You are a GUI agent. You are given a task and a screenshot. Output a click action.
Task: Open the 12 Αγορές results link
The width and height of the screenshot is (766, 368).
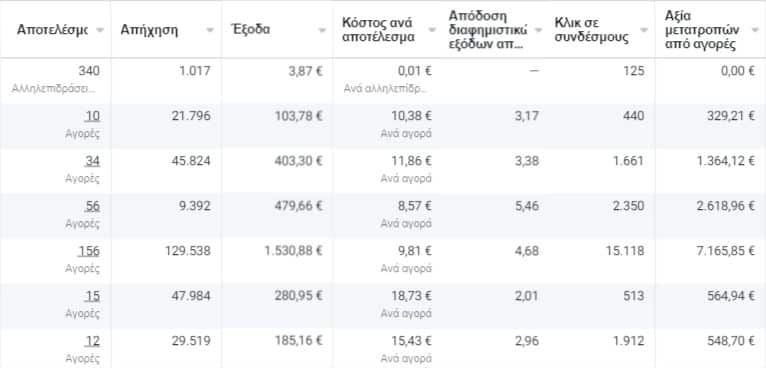92,341
